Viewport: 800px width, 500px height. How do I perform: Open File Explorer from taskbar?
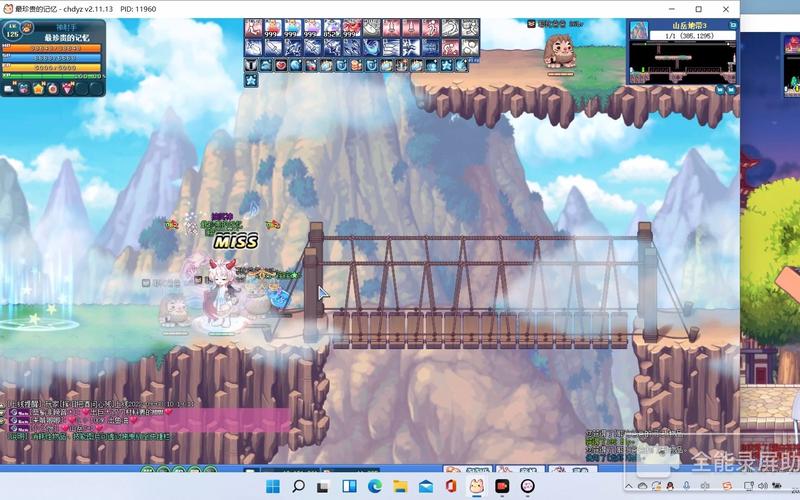coord(400,486)
